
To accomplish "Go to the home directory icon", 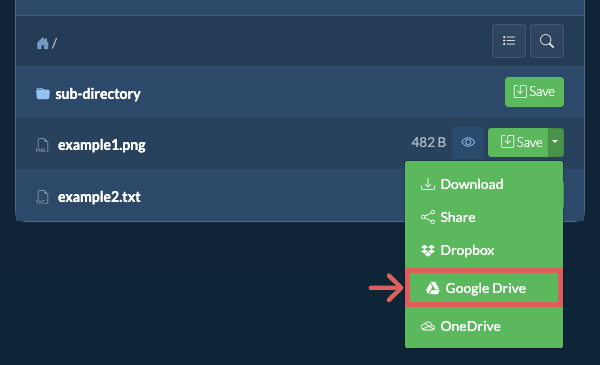I will tap(42, 43).
